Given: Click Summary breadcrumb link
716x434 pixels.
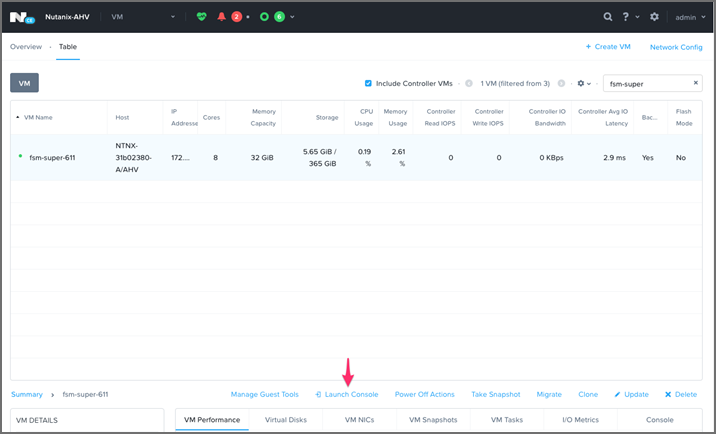Looking at the screenshot, I should pyautogui.click(x=26, y=394).
